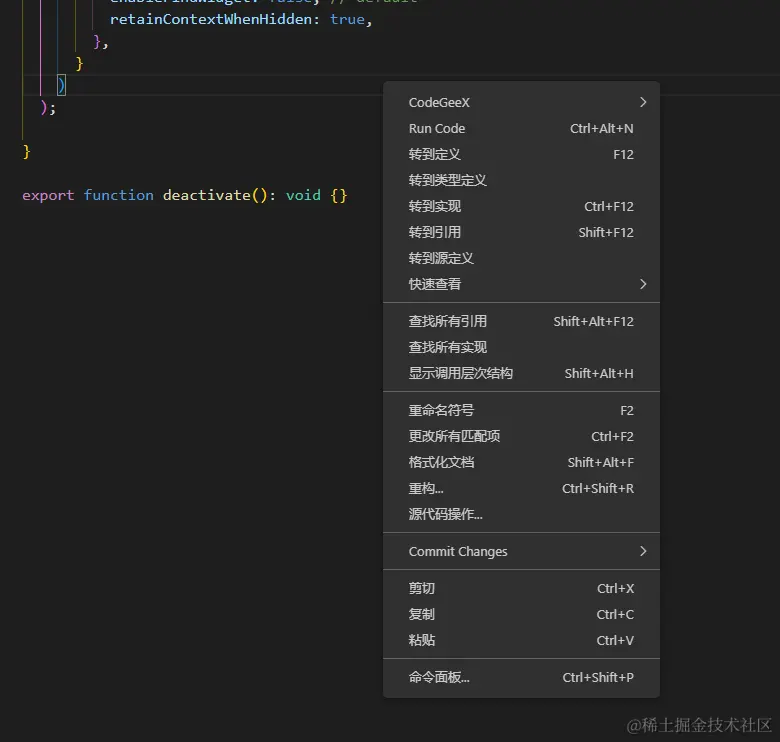Select 显示调用层次结构 menu entry
The width and height of the screenshot is (780, 742).
(x=521, y=373)
